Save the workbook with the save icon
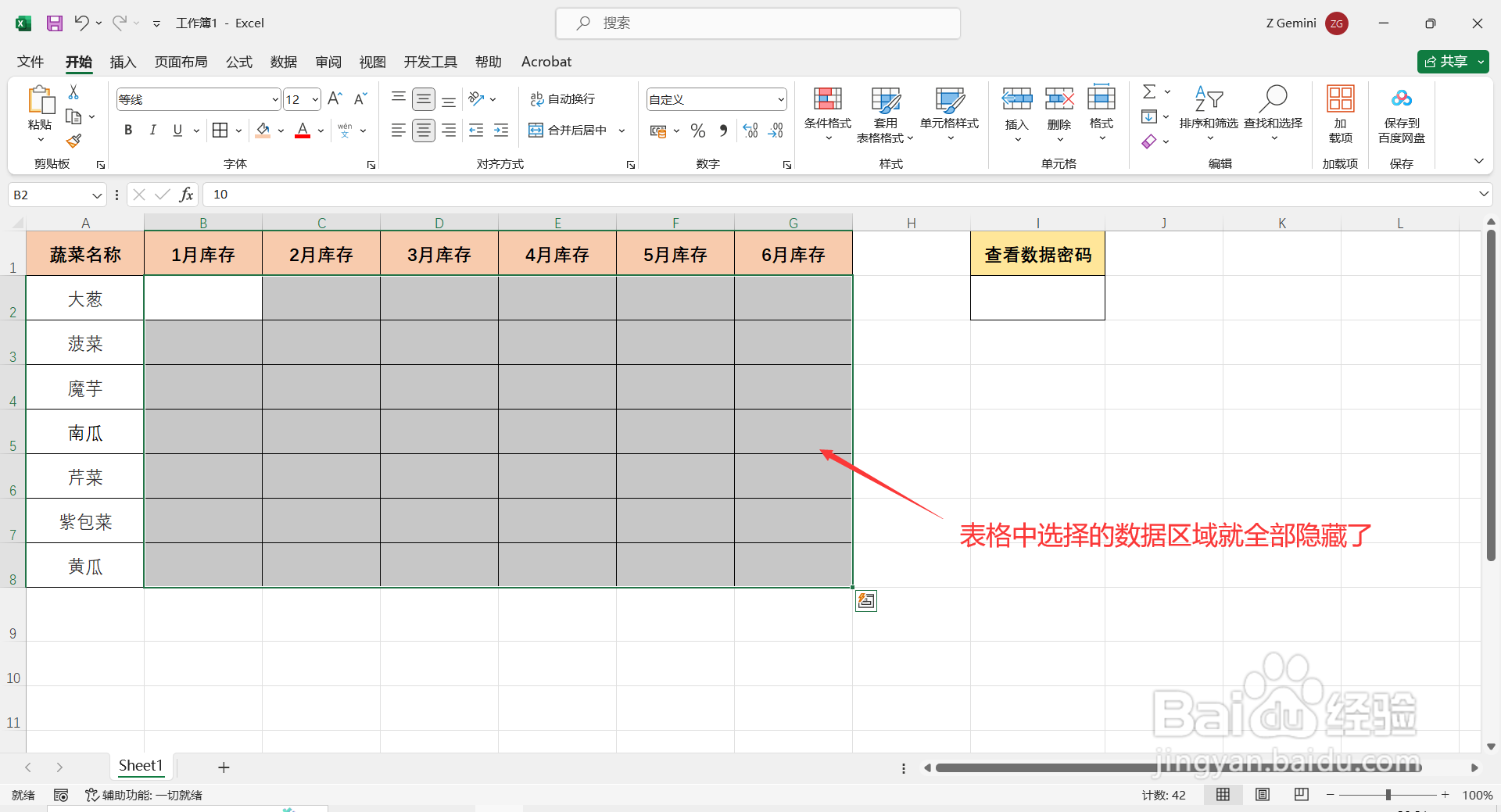Image resolution: width=1501 pixels, height=812 pixels. tap(54, 23)
